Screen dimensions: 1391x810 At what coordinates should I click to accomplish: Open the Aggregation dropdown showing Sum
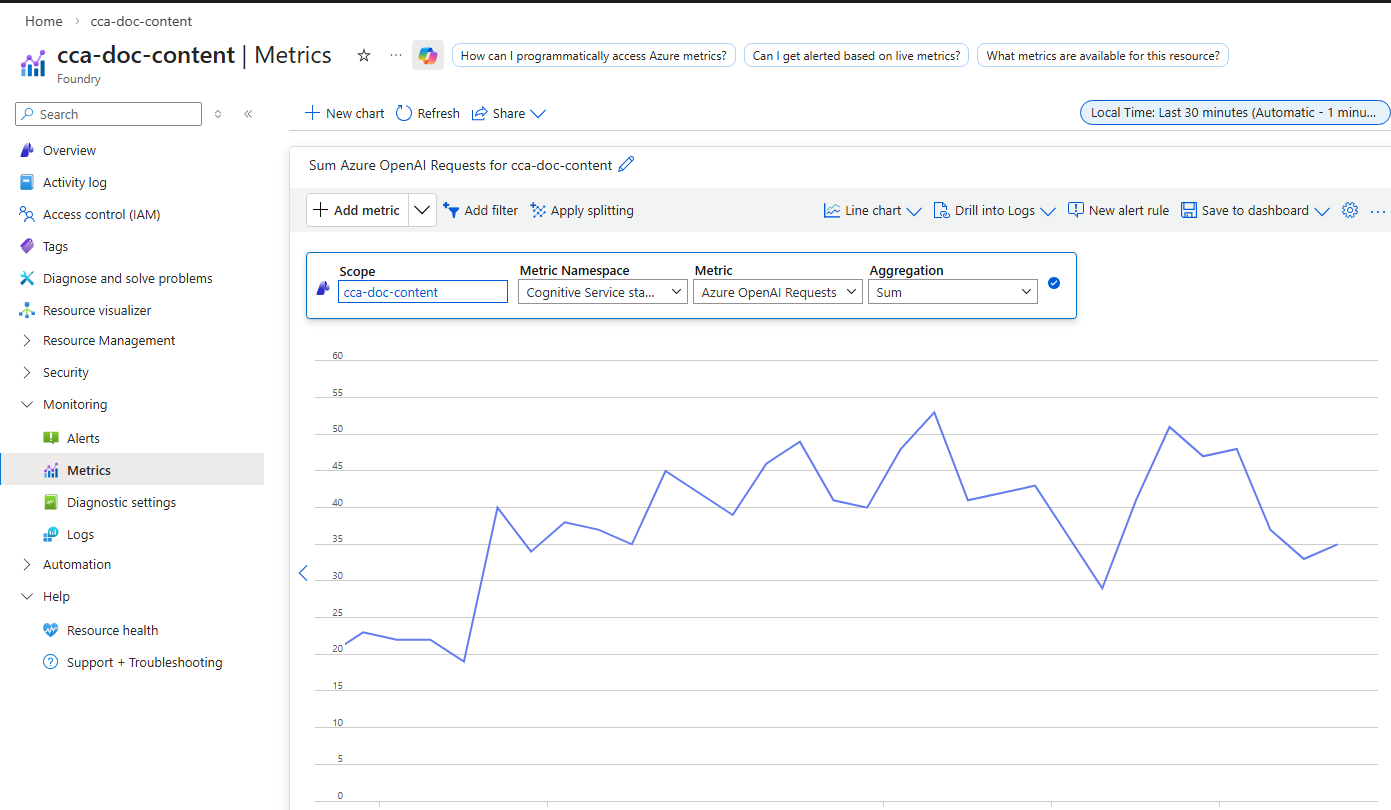coord(953,292)
